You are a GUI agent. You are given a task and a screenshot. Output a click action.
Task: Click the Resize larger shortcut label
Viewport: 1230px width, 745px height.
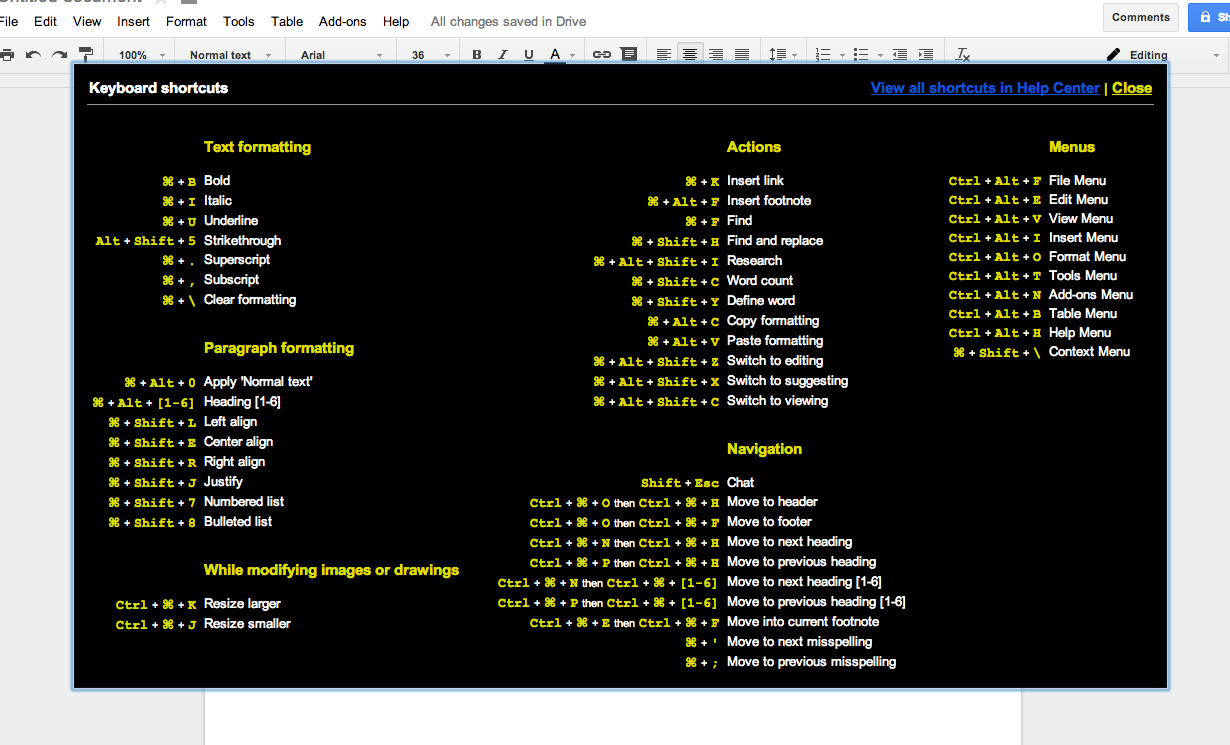(242, 604)
